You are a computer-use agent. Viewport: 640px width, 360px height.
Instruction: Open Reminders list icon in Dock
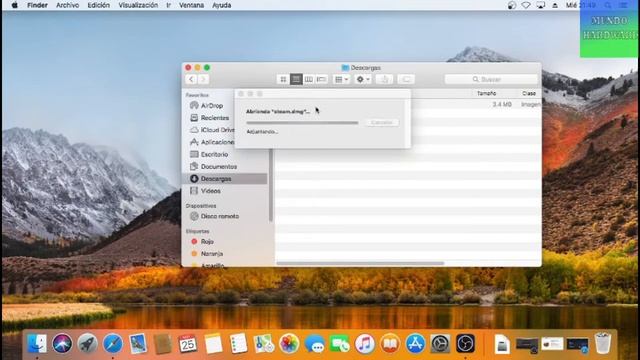(238, 344)
